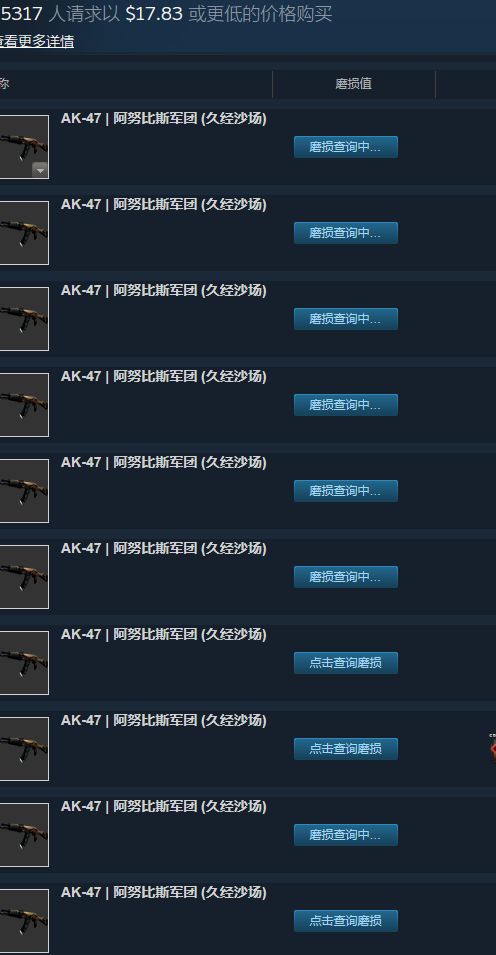The height and width of the screenshot is (955, 496).
Task: Open the second listing's AK-47 阿努比斯军团 title
Action: click(163, 205)
